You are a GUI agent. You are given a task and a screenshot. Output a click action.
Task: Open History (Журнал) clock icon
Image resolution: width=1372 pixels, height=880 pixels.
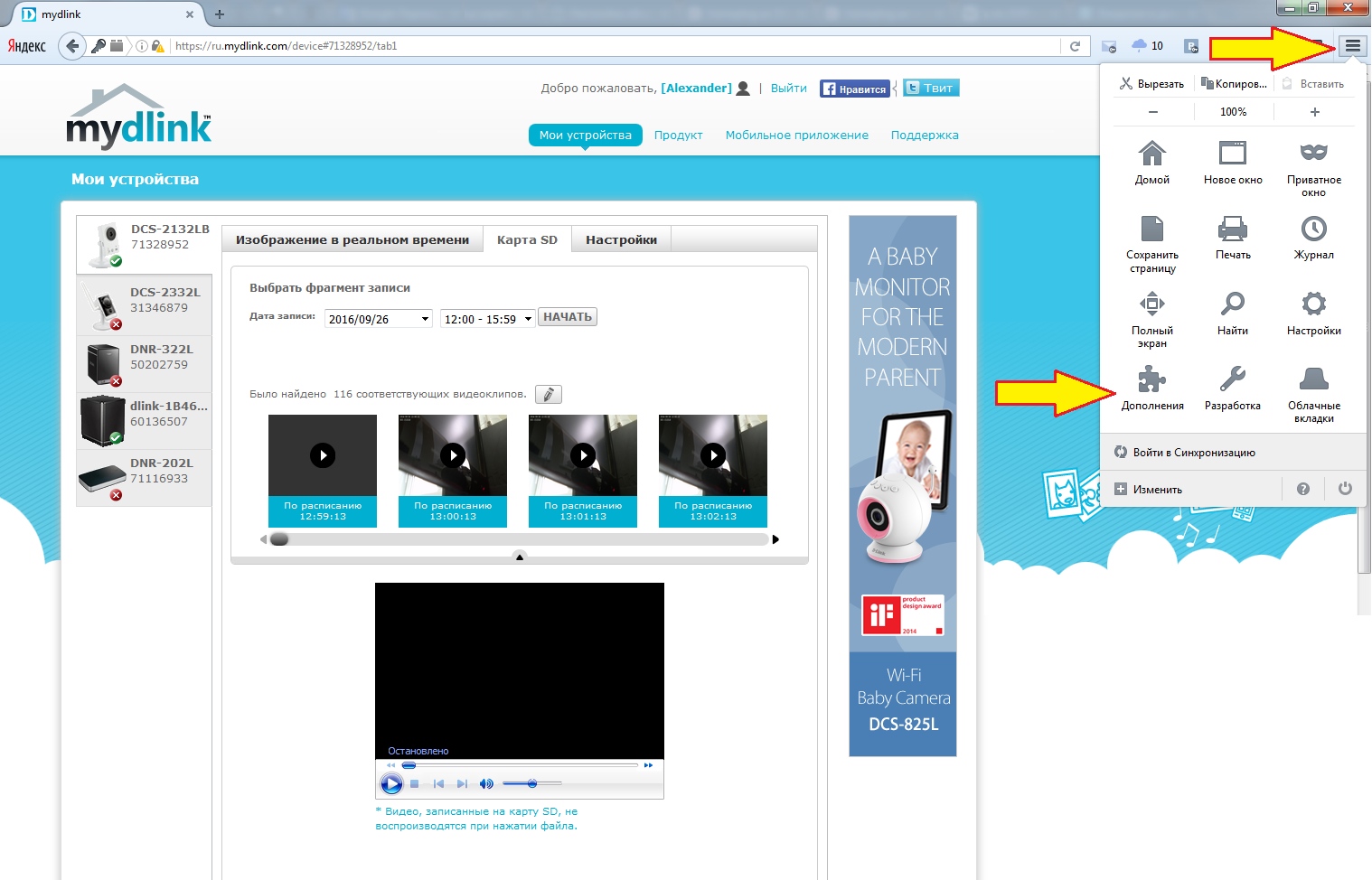pos(1313,229)
